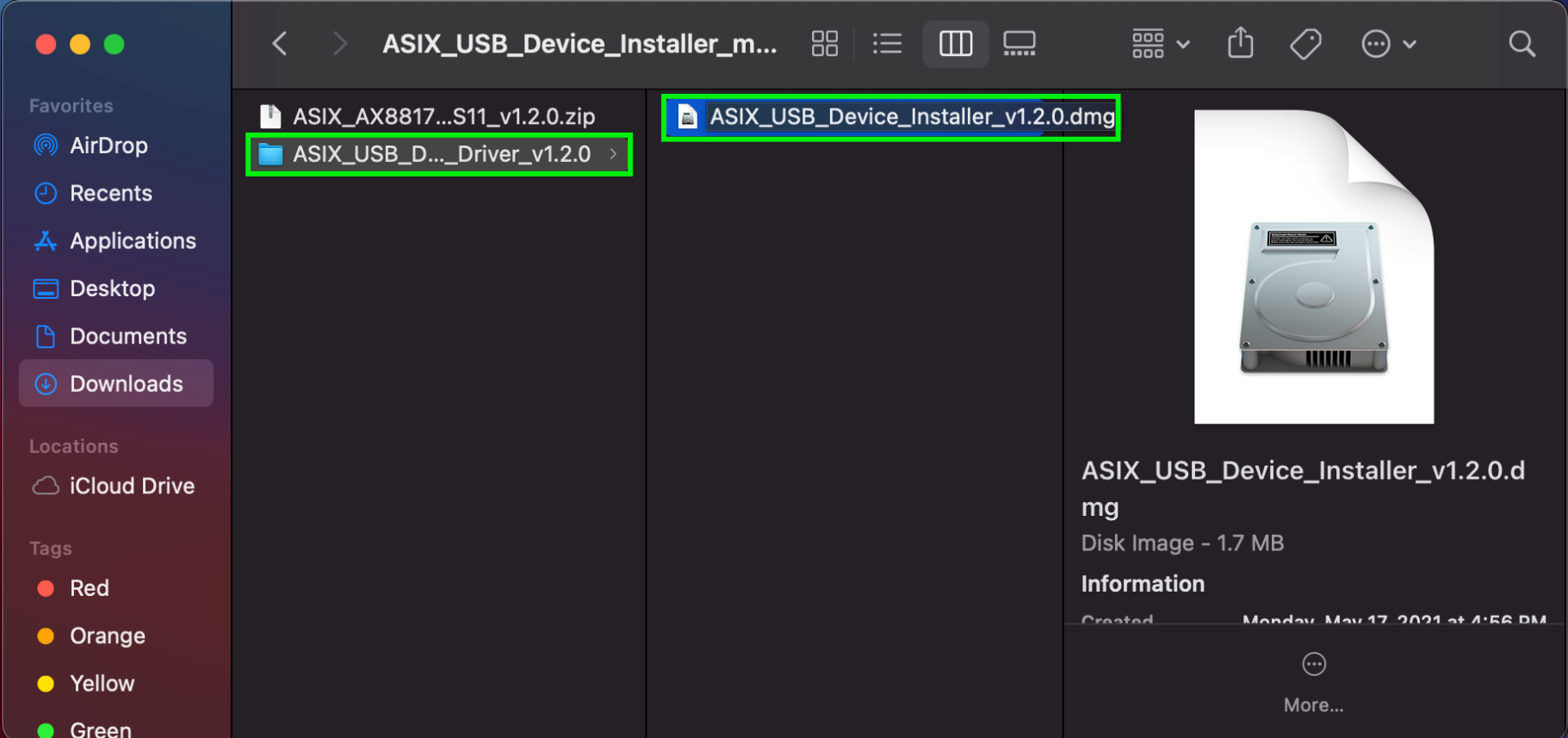Screen dimensions: 1568x738
Task: Click the Search magnifier icon
Action: click(1522, 44)
